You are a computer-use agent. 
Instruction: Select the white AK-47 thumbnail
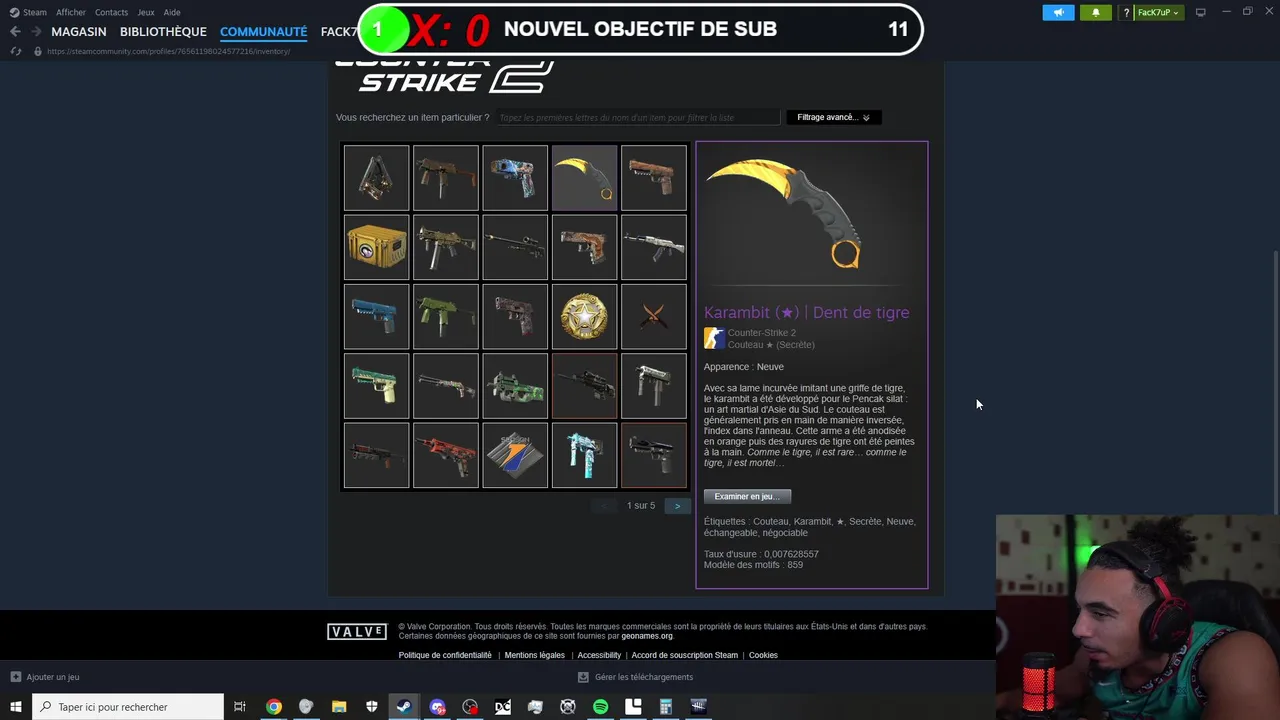point(654,247)
